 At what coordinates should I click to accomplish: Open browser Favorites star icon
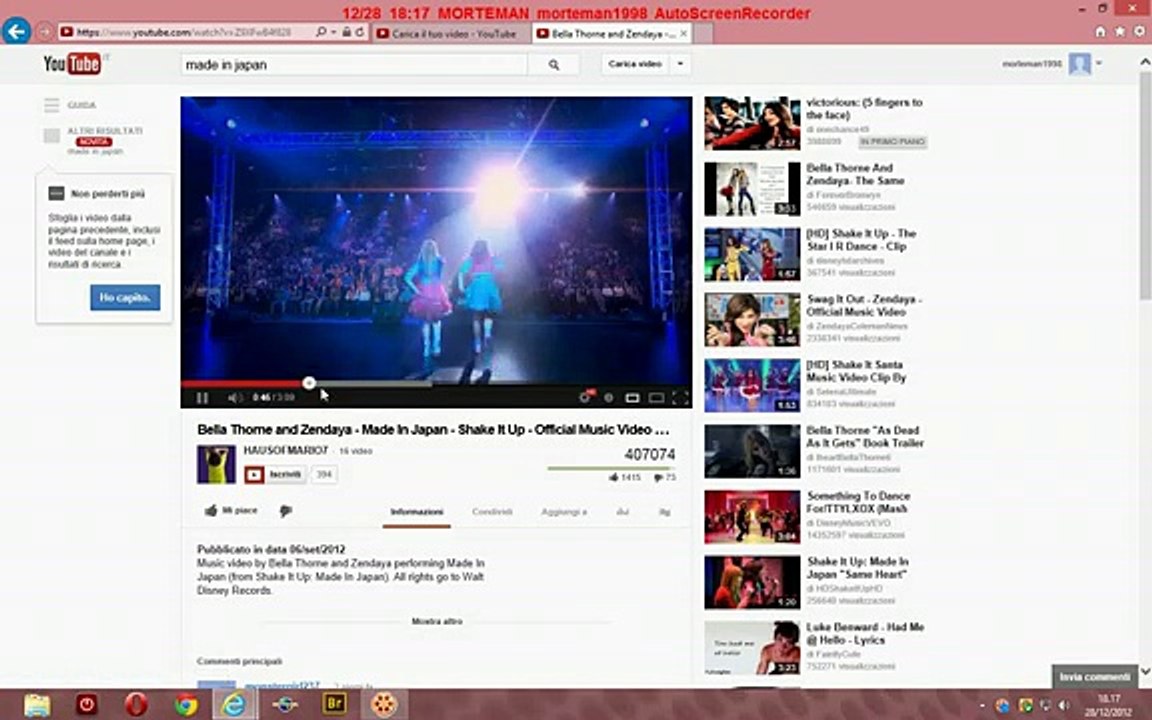click(x=1120, y=32)
